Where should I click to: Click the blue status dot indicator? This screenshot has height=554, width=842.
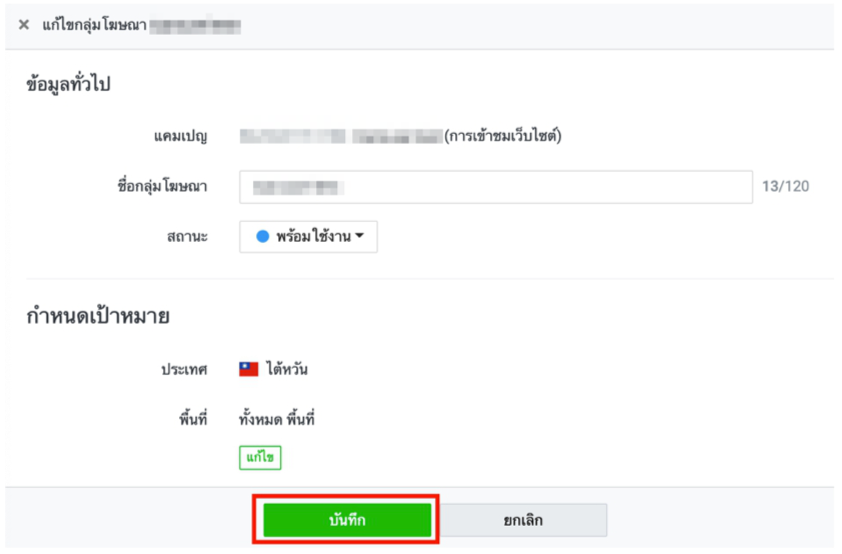[263, 236]
